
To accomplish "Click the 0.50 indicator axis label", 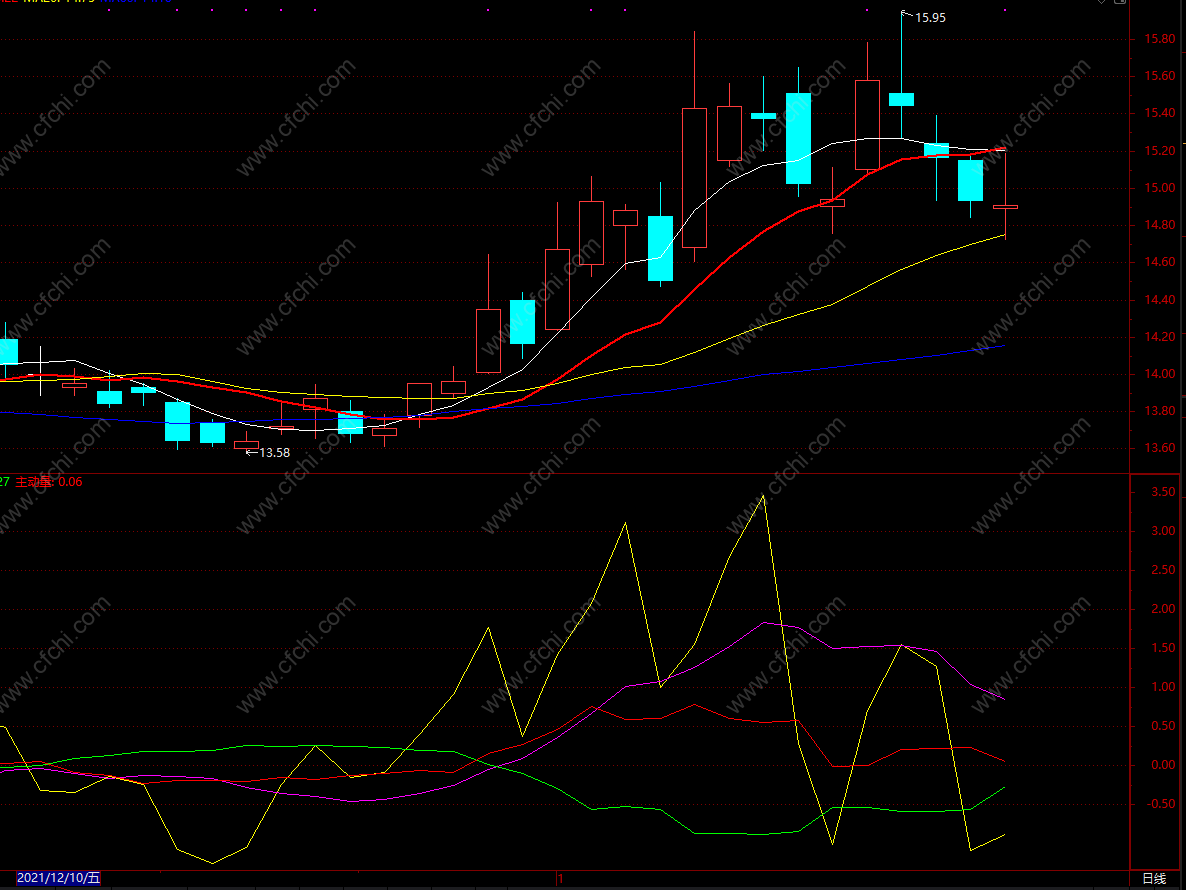I will pos(1163,726).
